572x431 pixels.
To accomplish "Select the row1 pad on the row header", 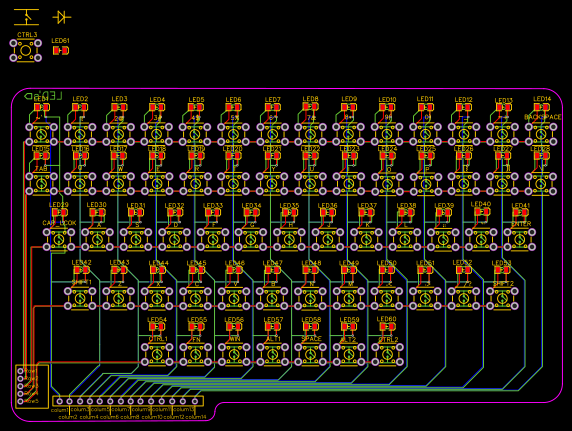I will click(20, 371).
